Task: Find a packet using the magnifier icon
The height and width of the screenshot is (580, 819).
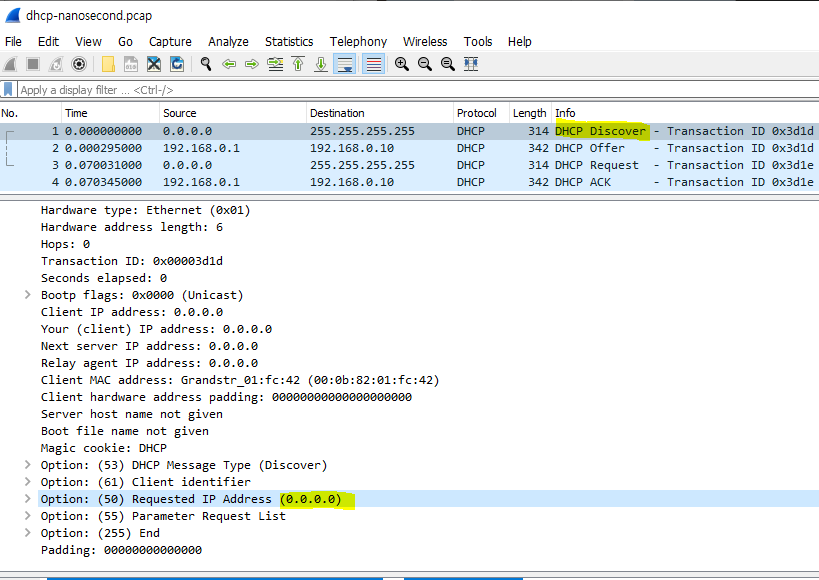Action: [206, 64]
